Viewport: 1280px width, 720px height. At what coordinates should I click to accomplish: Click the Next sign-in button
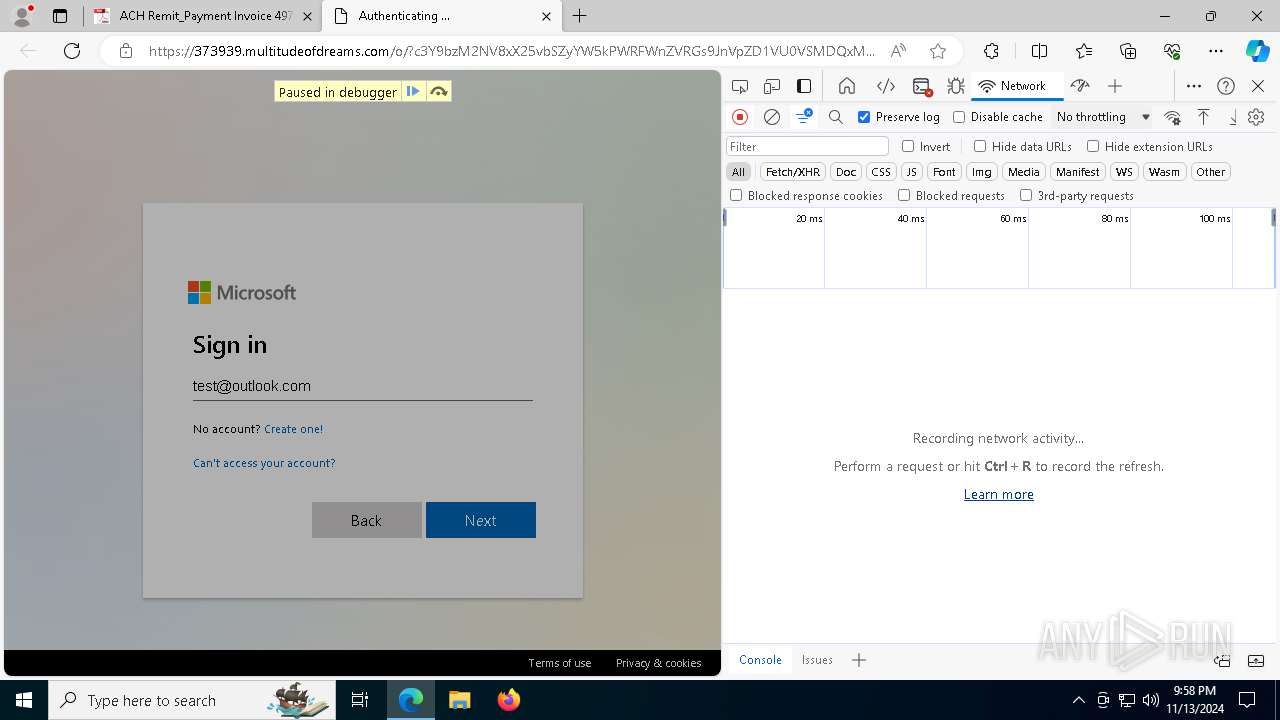click(481, 520)
